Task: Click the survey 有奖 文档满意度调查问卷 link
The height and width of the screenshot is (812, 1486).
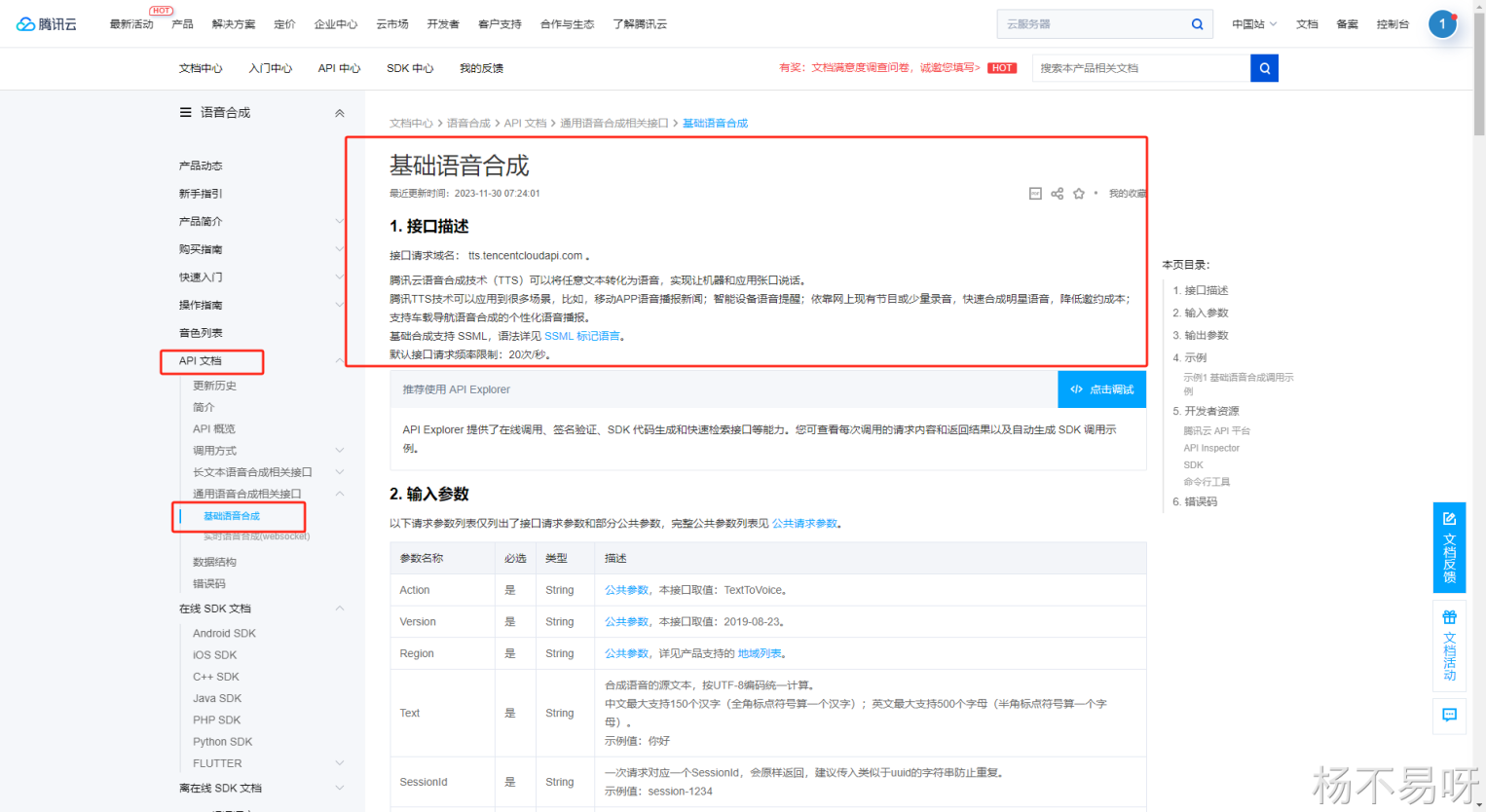Action: coord(879,68)
